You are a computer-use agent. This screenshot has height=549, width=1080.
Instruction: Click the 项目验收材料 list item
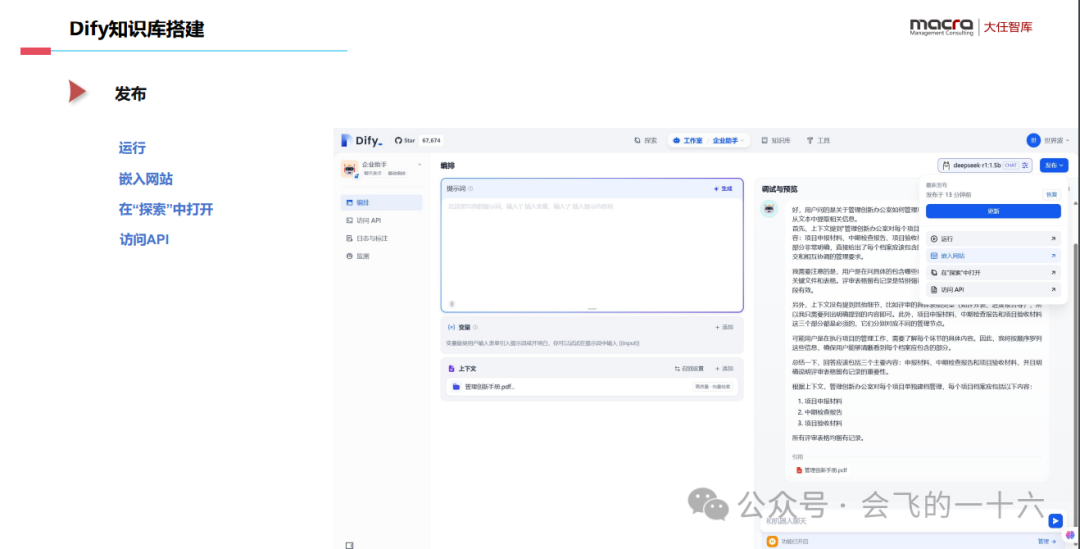(823, 422)
